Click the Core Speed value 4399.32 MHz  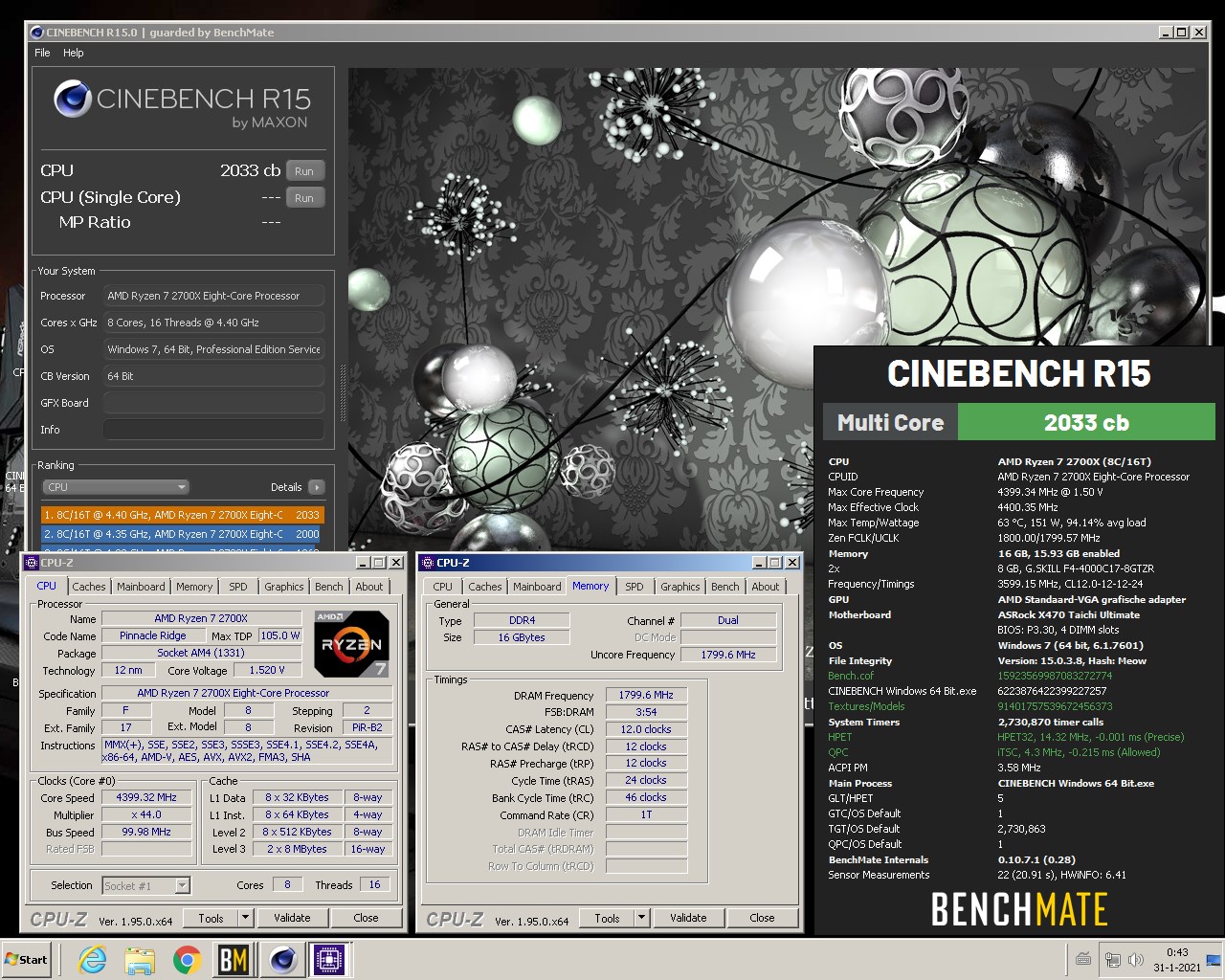[146, 797]
